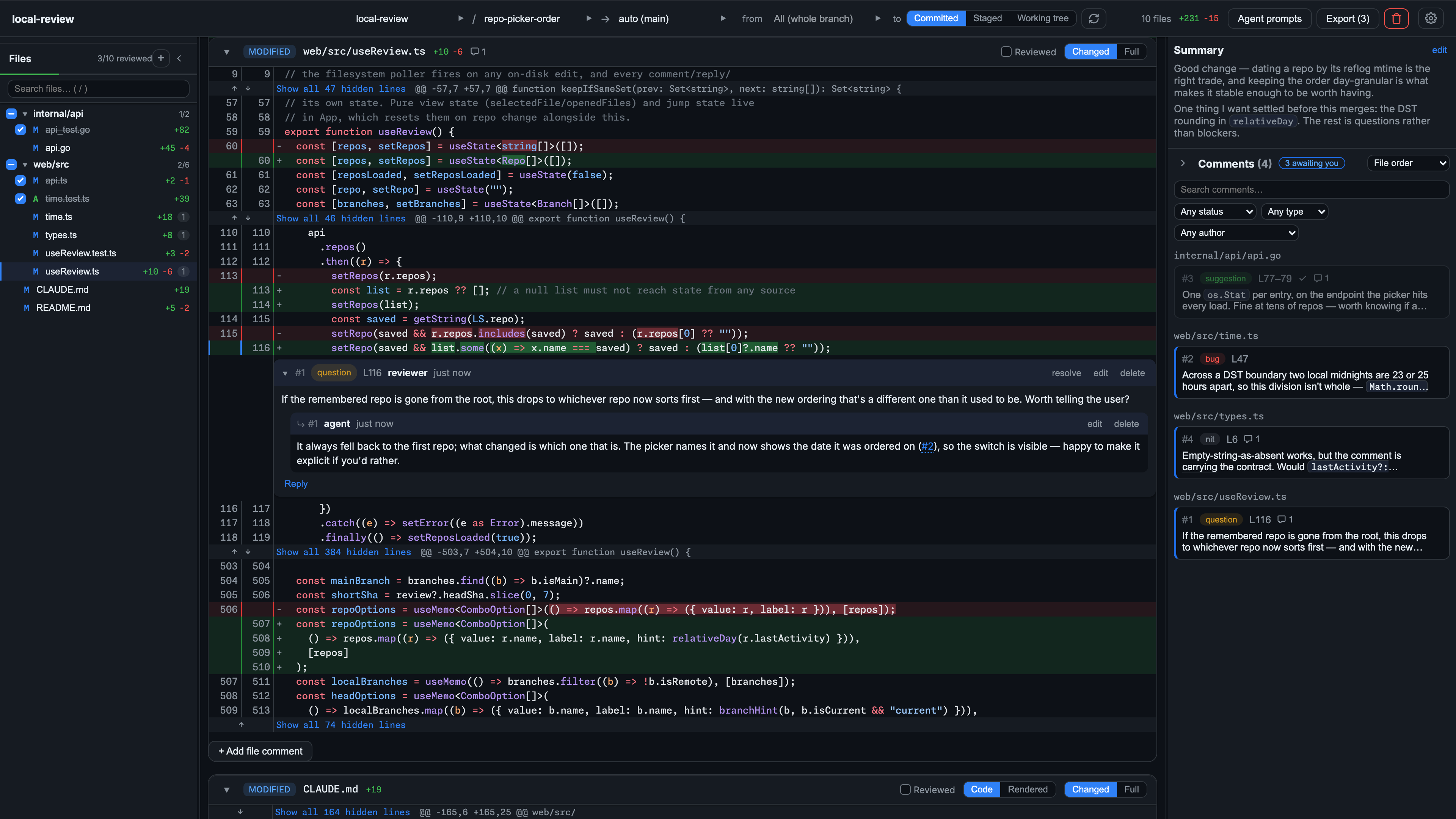Click the 3 awaiting you badge
Viewport: 1456px width, 819px height.
pos(1311,163)
